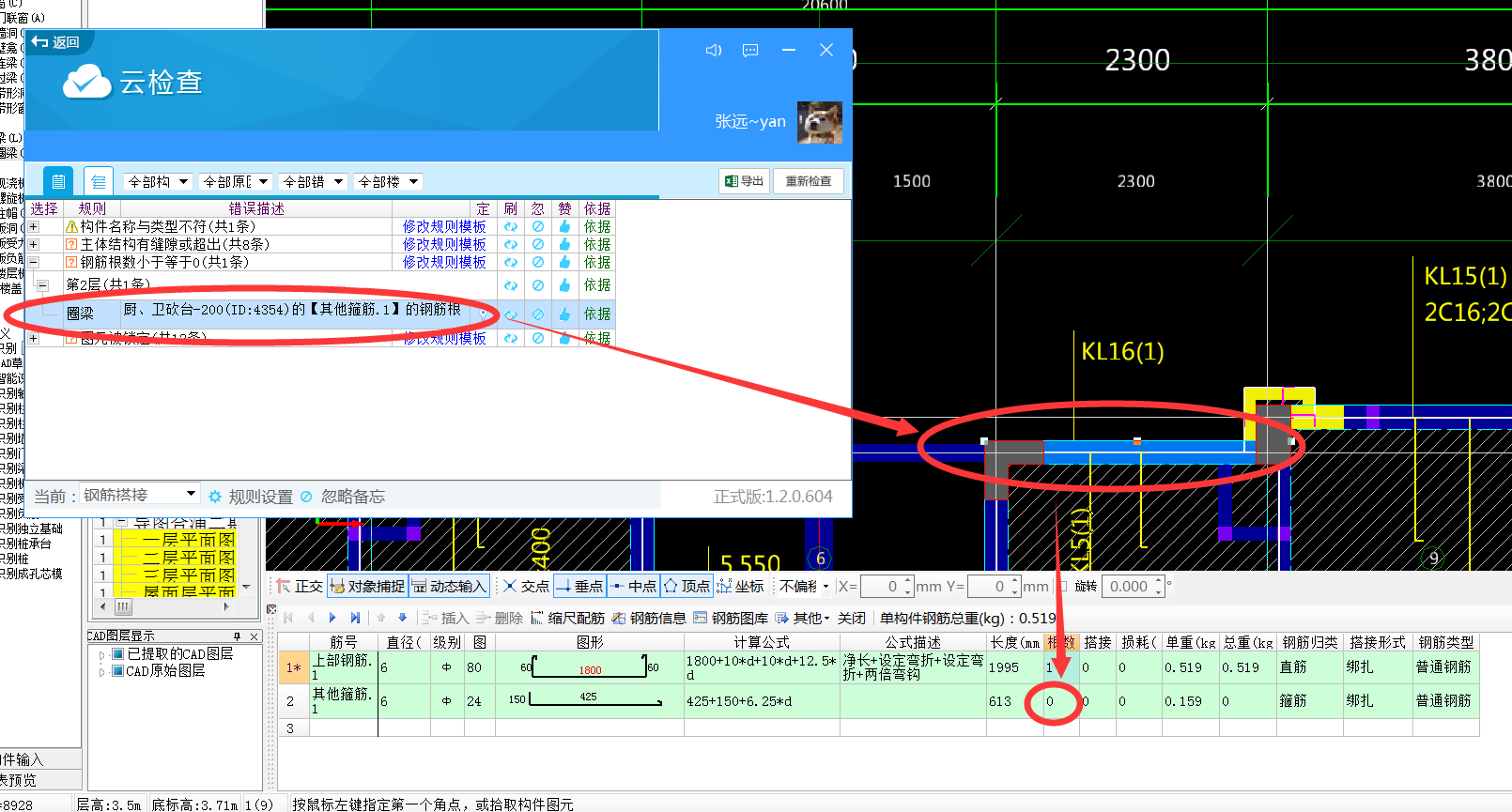Expand the 主体结构有缝隙或超出 row

point(34,244)
